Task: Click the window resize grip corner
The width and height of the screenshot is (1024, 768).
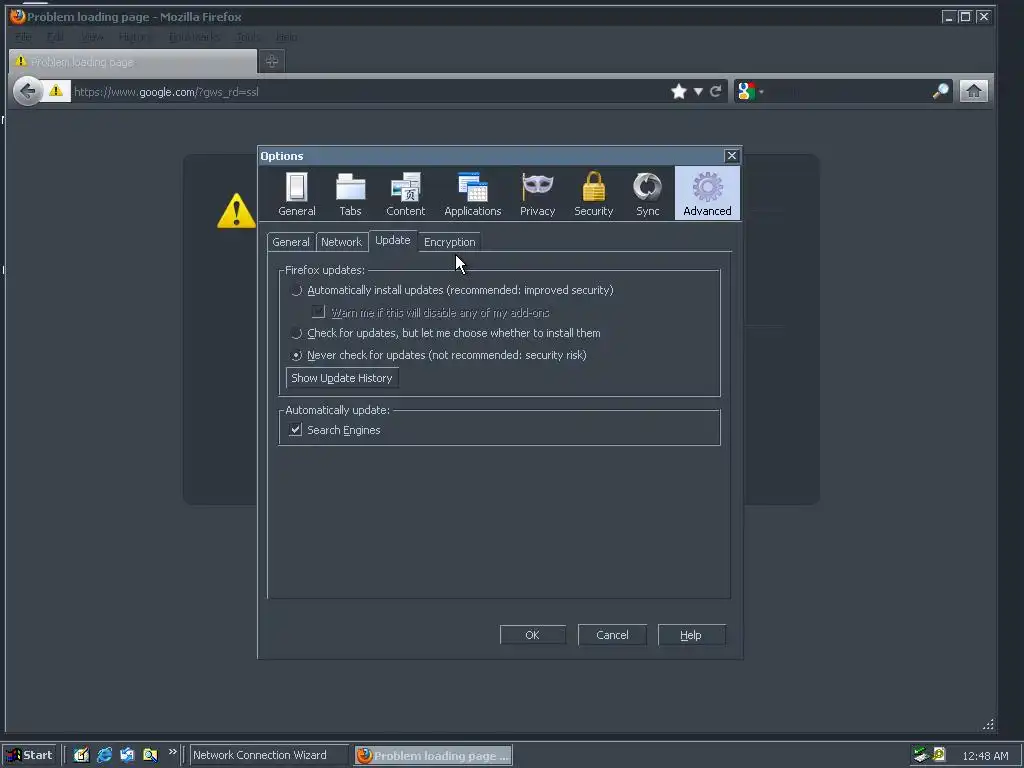Action: pos(988,724)
